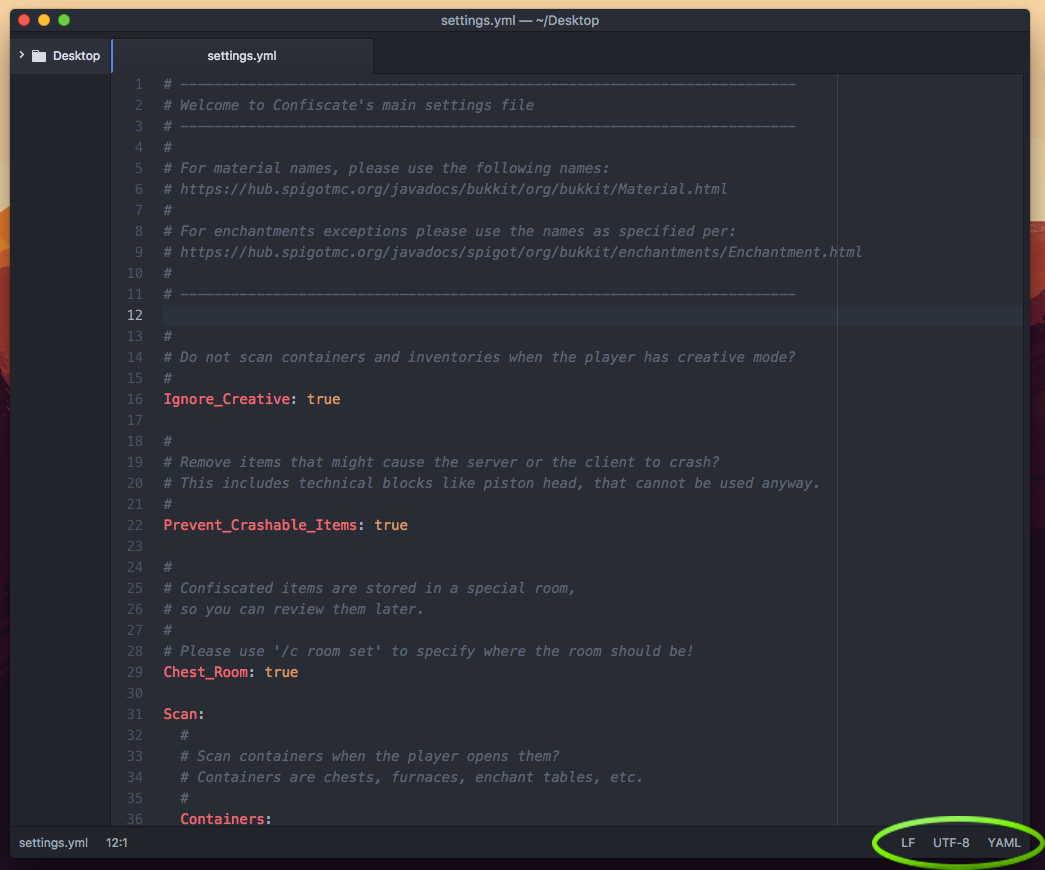
Task: Open the YAML grammar selector
Action: [1004, 843]
